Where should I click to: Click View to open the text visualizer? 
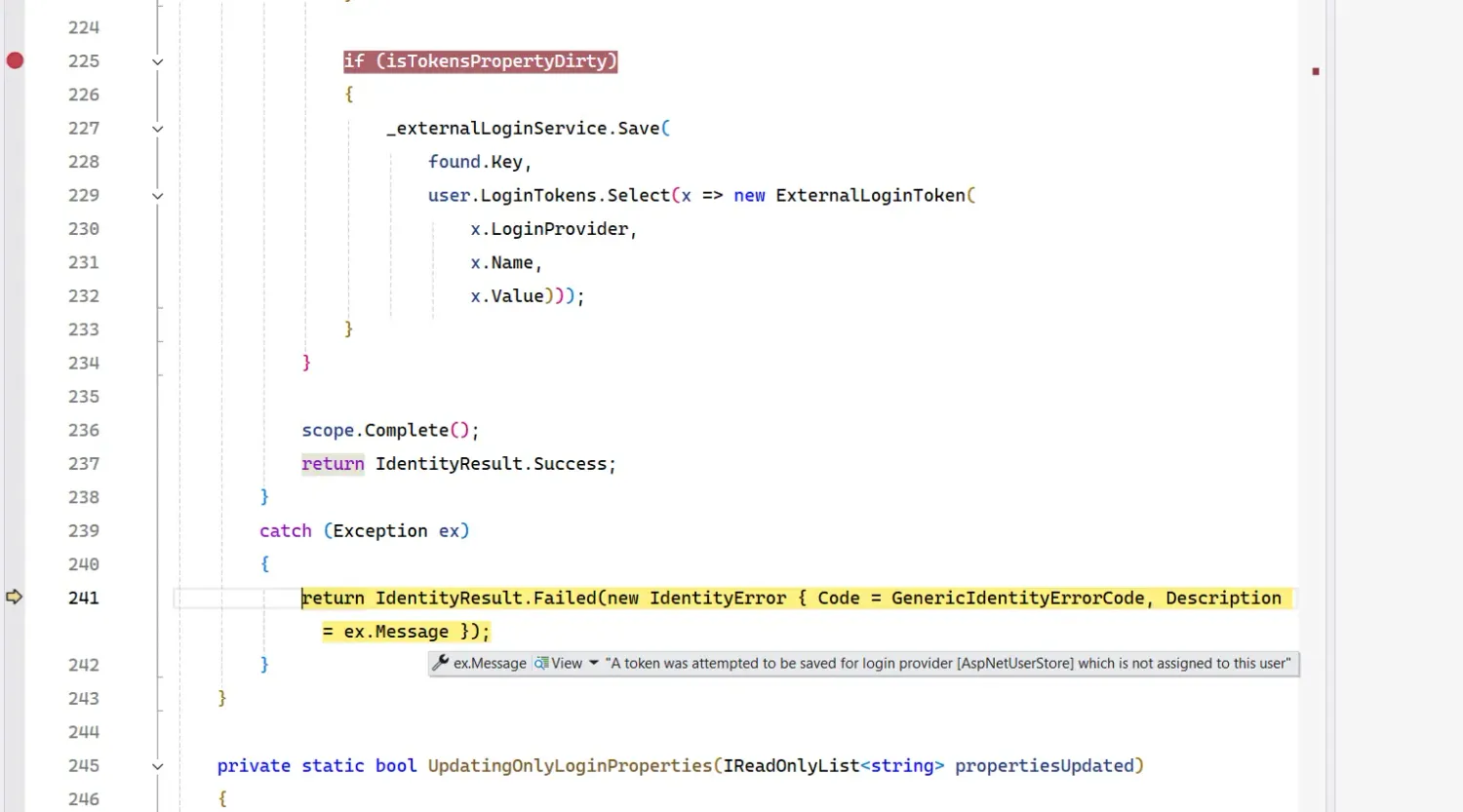pos(568,663)
